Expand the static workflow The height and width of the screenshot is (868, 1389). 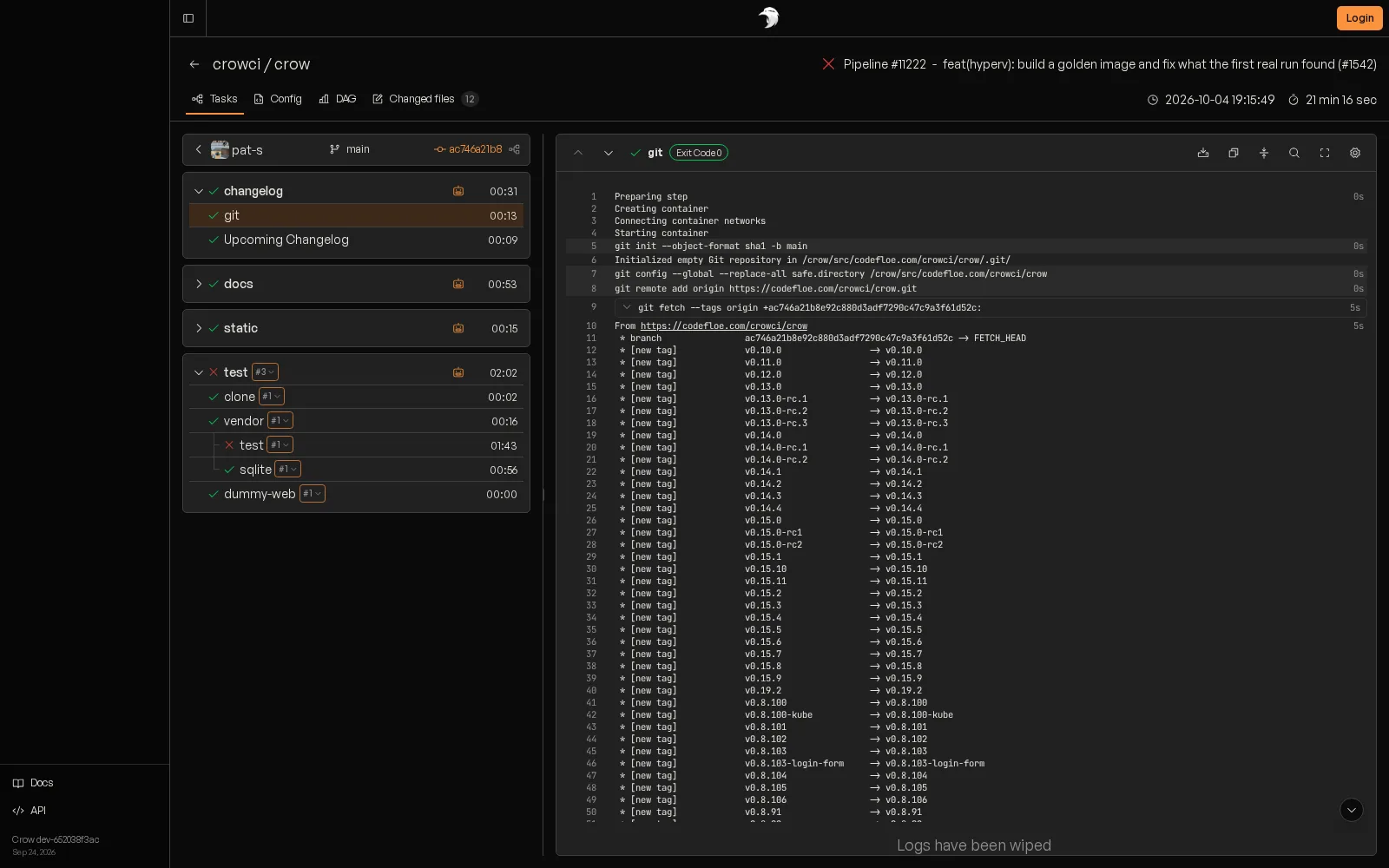pos(199,328)
